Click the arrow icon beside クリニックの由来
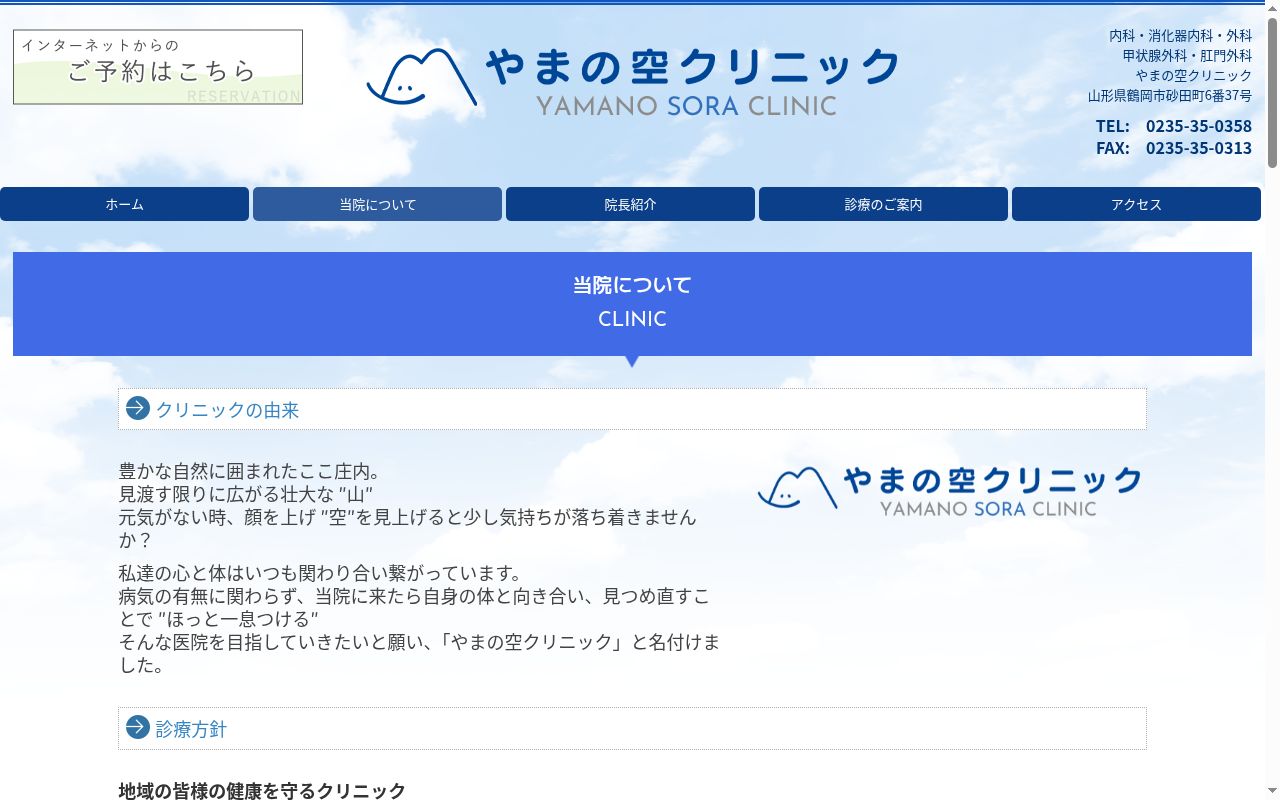Image resolution: width=1280 pixels, height=800 pixels. point(138,408)
